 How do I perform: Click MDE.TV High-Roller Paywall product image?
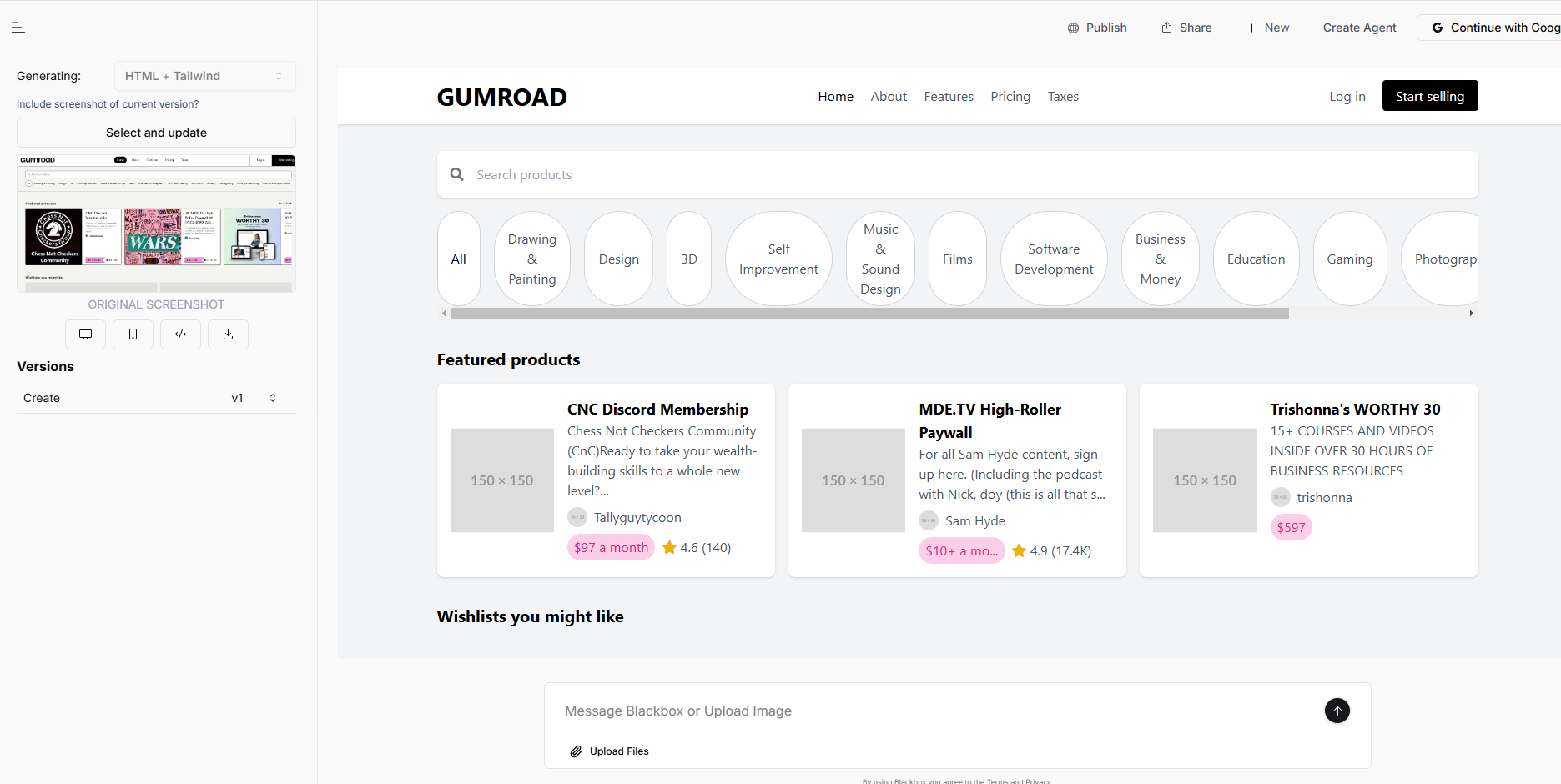point(854,480)
